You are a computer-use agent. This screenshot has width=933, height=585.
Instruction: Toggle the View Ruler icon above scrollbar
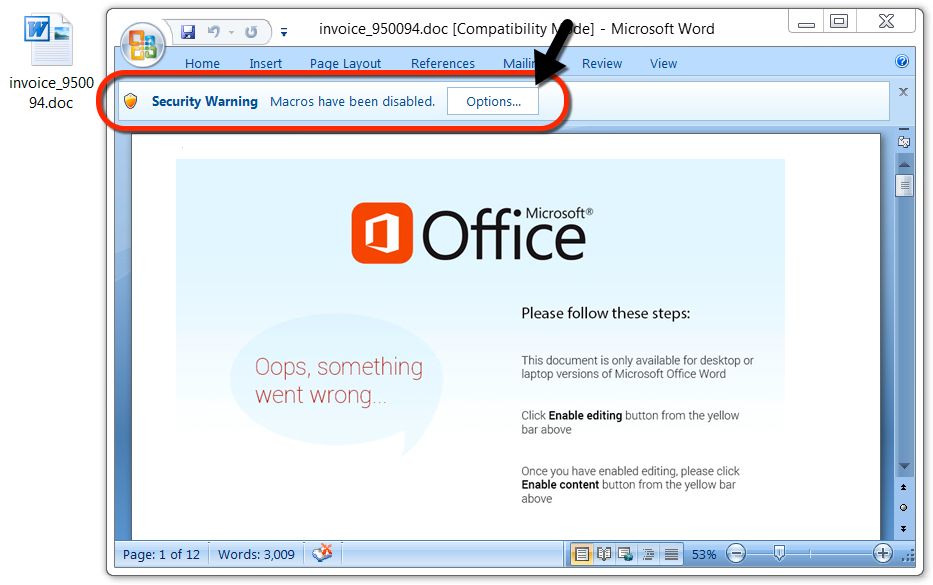pos(904,142)
